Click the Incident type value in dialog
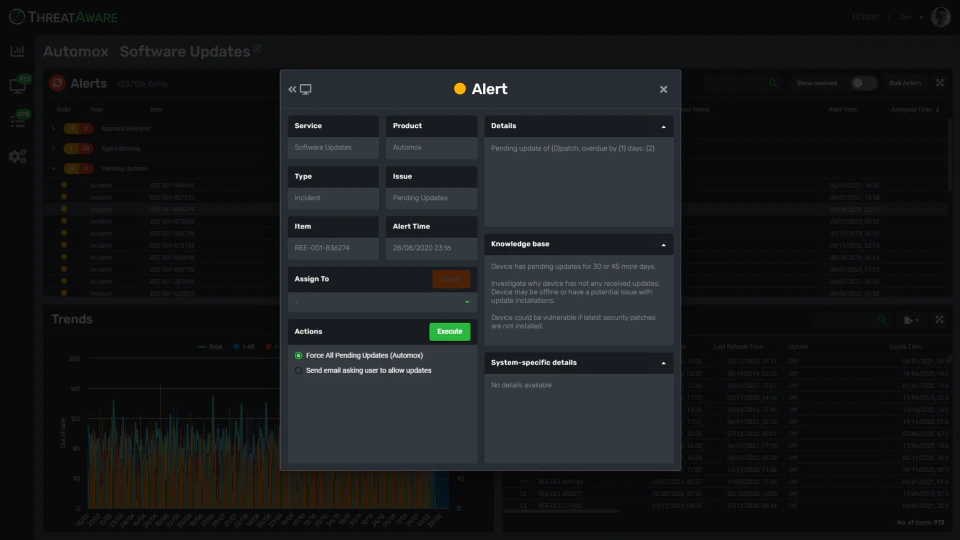This screenshot has height=540, width=960. [307, 198]
